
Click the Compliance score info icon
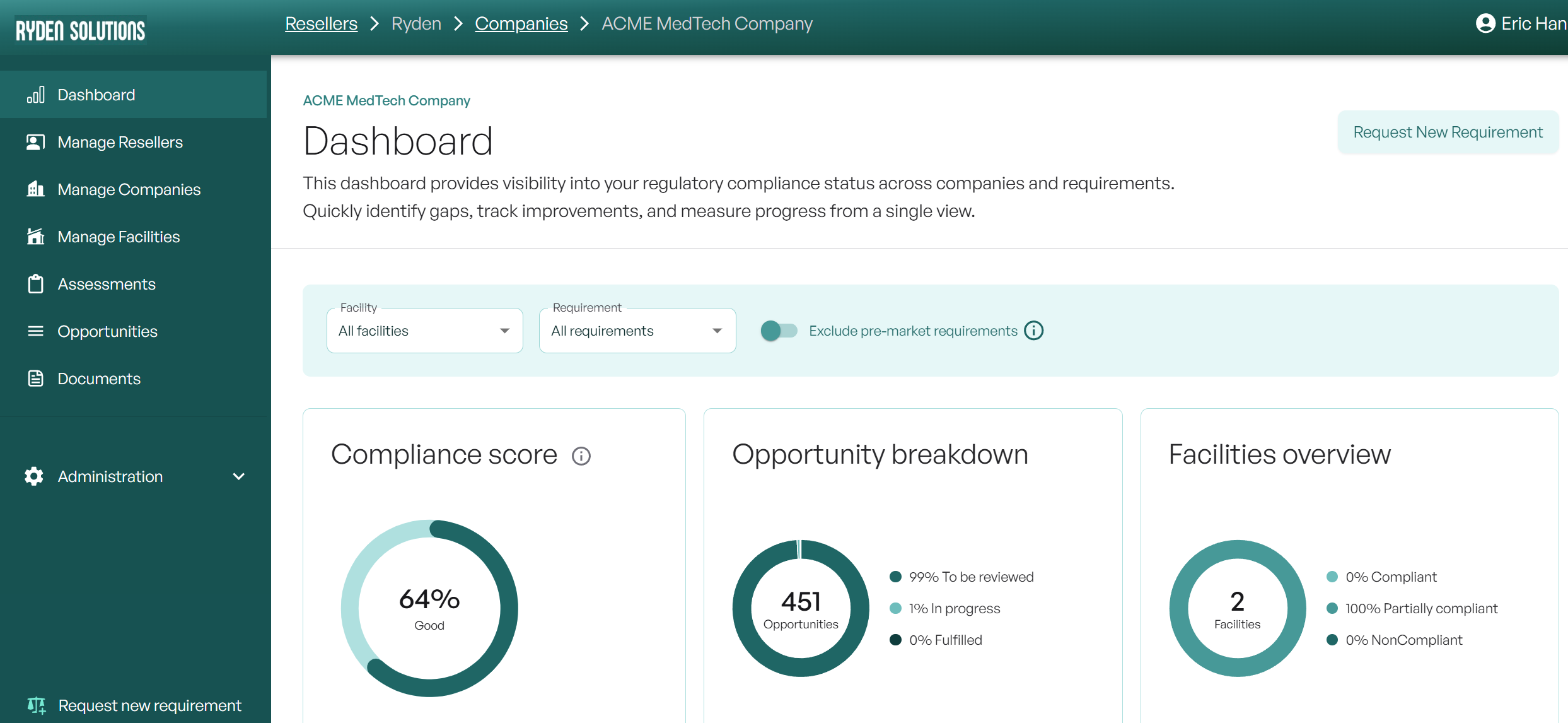581,456
